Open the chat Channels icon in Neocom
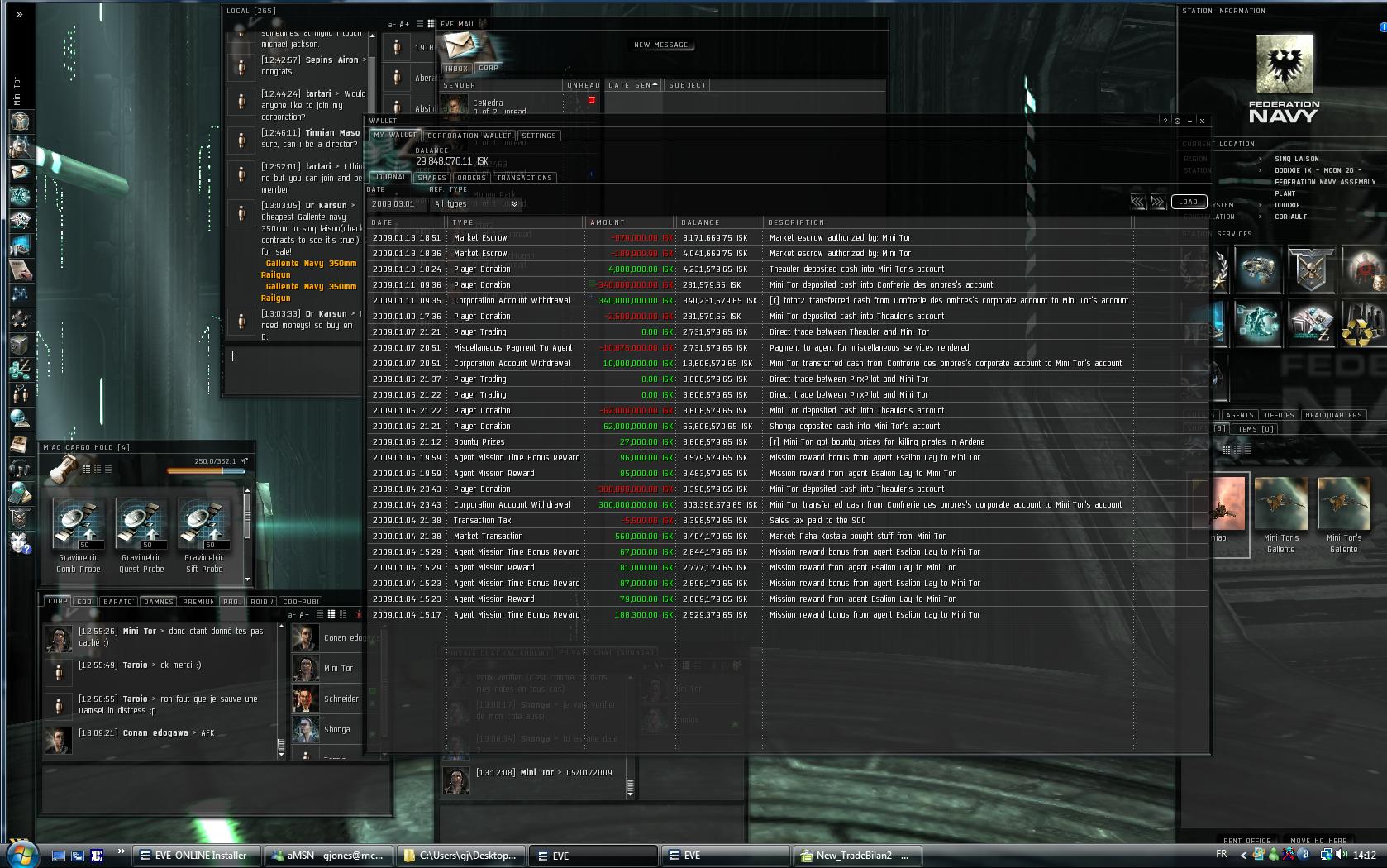This screenshot has height=868, width=1387. point(20,393)
